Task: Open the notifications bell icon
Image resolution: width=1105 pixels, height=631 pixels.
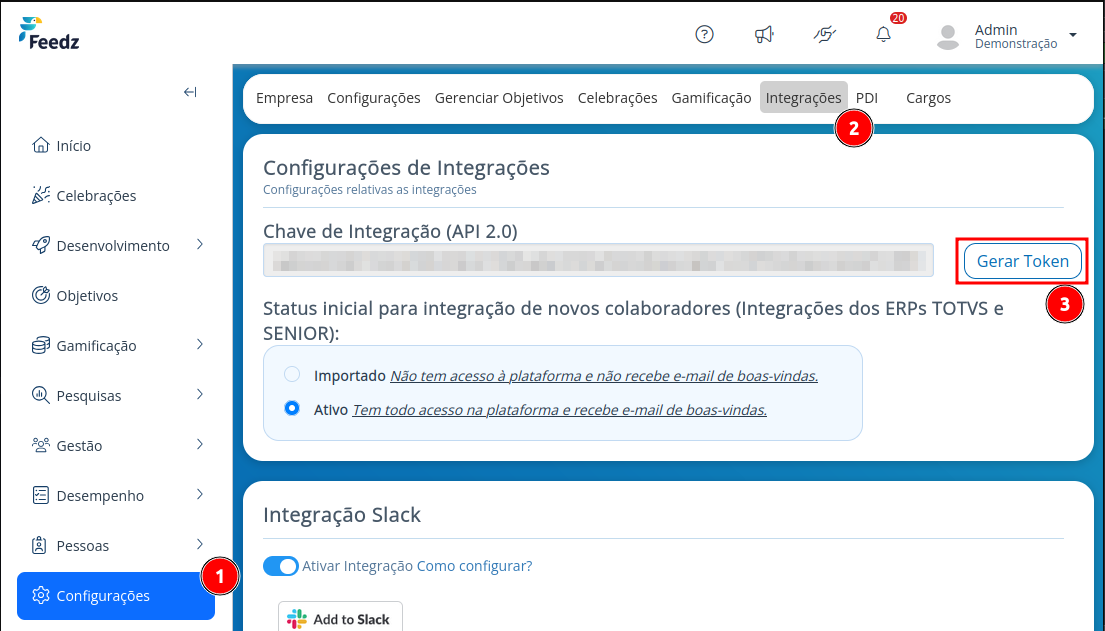Action: click(884, 34)
